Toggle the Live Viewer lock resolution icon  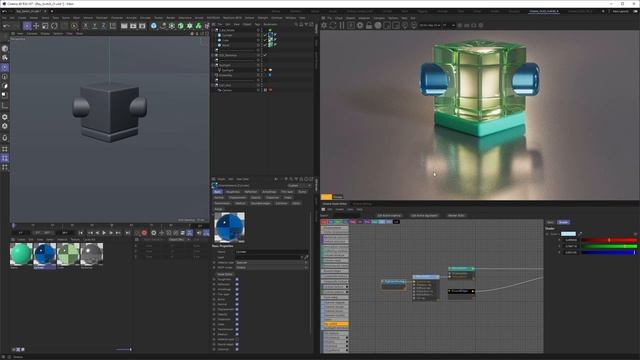(369, 25)
